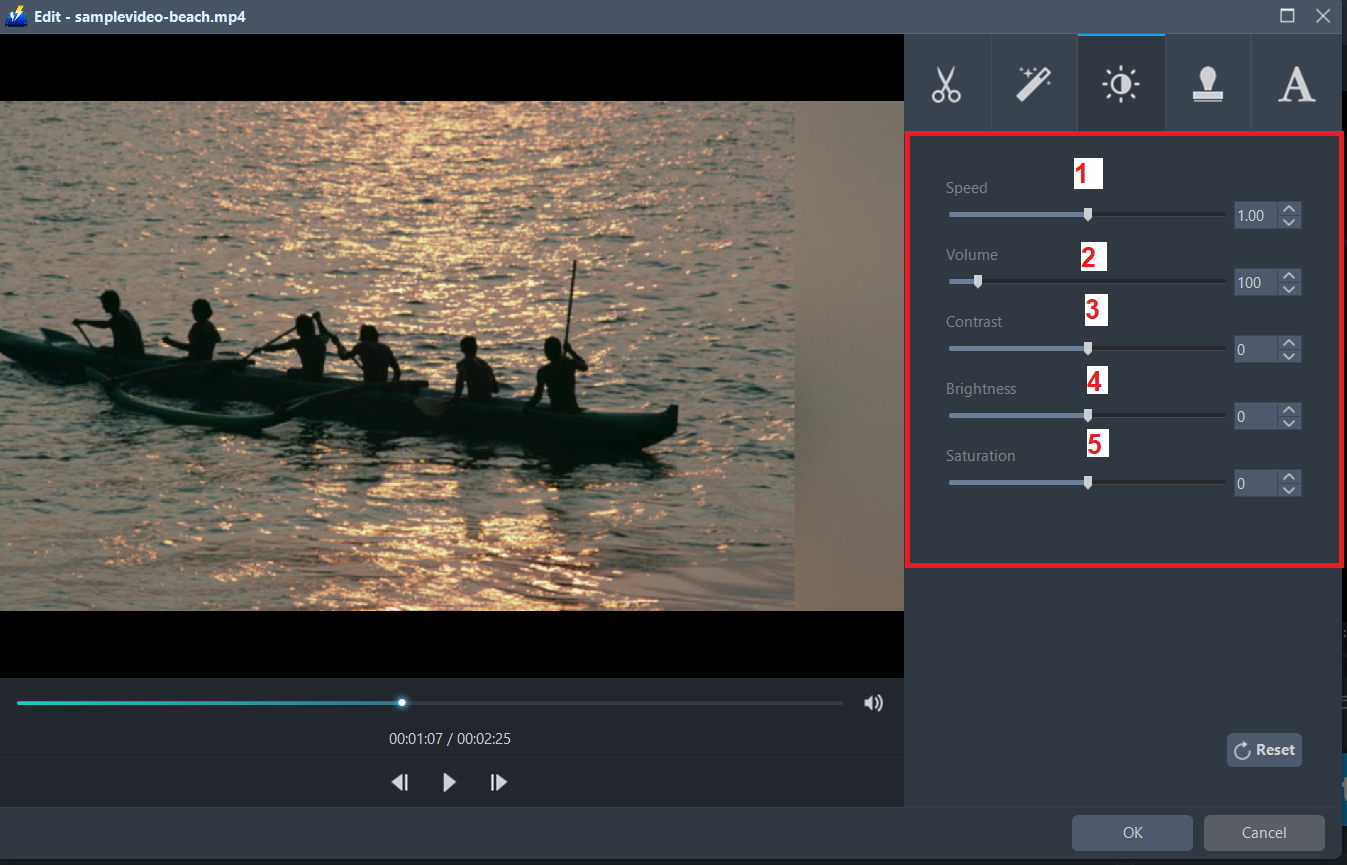Image resolution: width=1347 pixels, height=865 pixels.
Task: Select the magic wand Effects tab
Action: pyautogui.click(x=1033, y=84)
